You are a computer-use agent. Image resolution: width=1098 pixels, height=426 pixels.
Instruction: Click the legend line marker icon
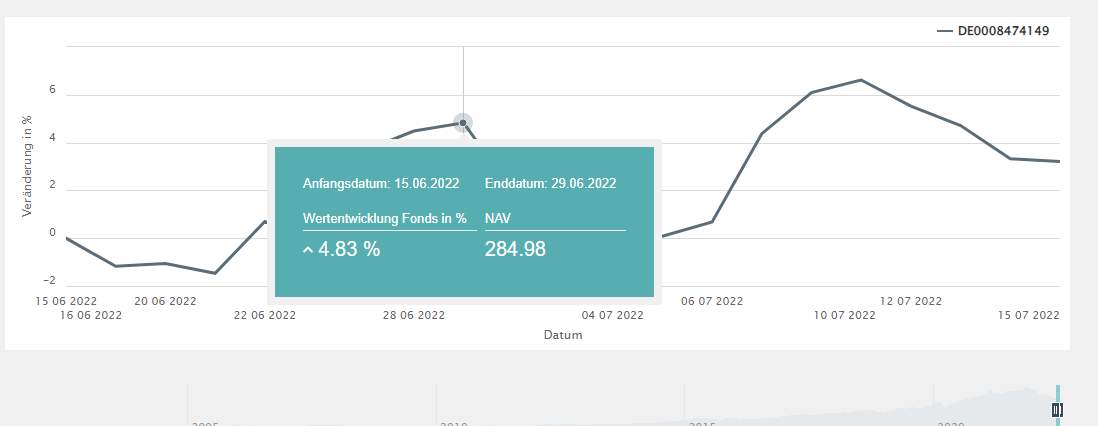pyautogui.click(x=945, y=31)
